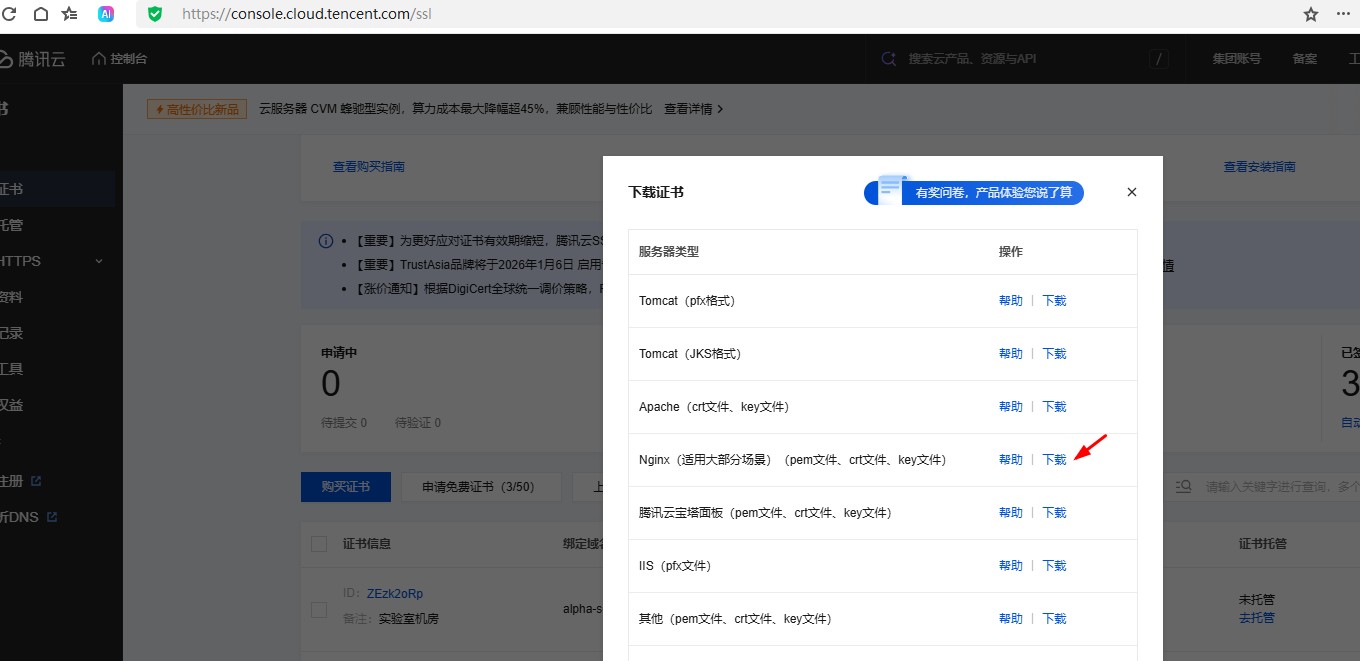
Task: Open the browser AI assistant icon
Action: point(106,14)
